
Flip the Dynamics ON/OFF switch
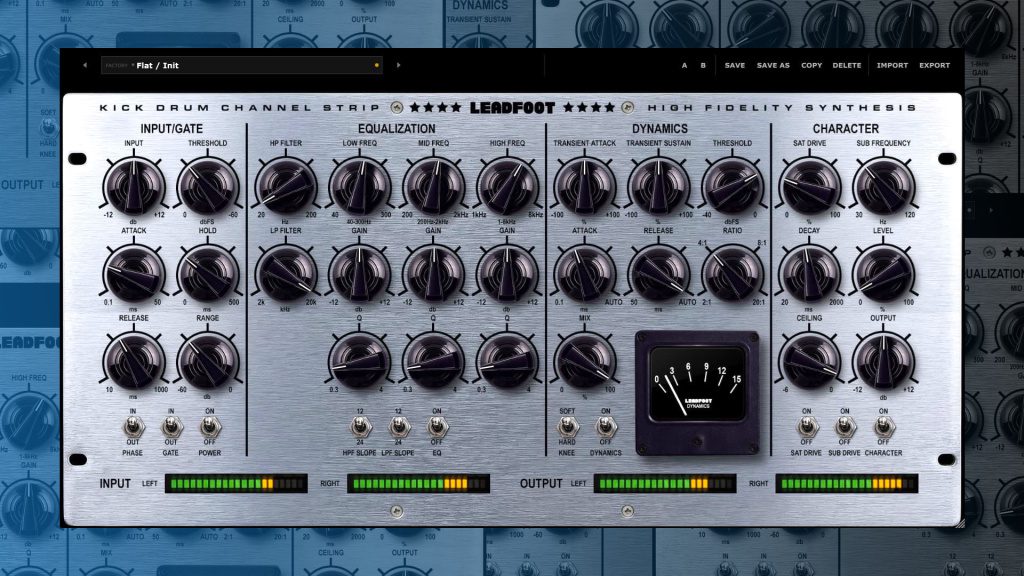pos(606,427)
